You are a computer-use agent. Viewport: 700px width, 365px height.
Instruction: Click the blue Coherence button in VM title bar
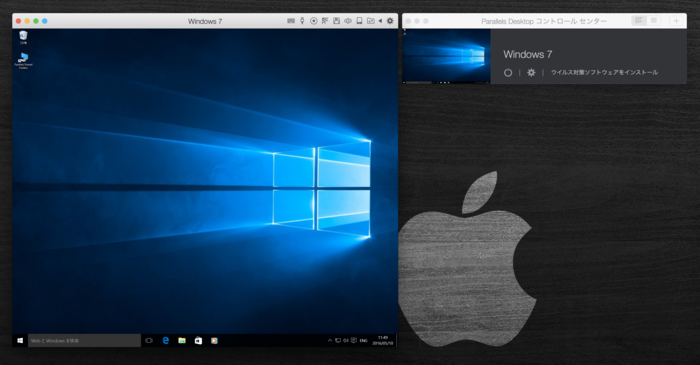tap(45, 21)
